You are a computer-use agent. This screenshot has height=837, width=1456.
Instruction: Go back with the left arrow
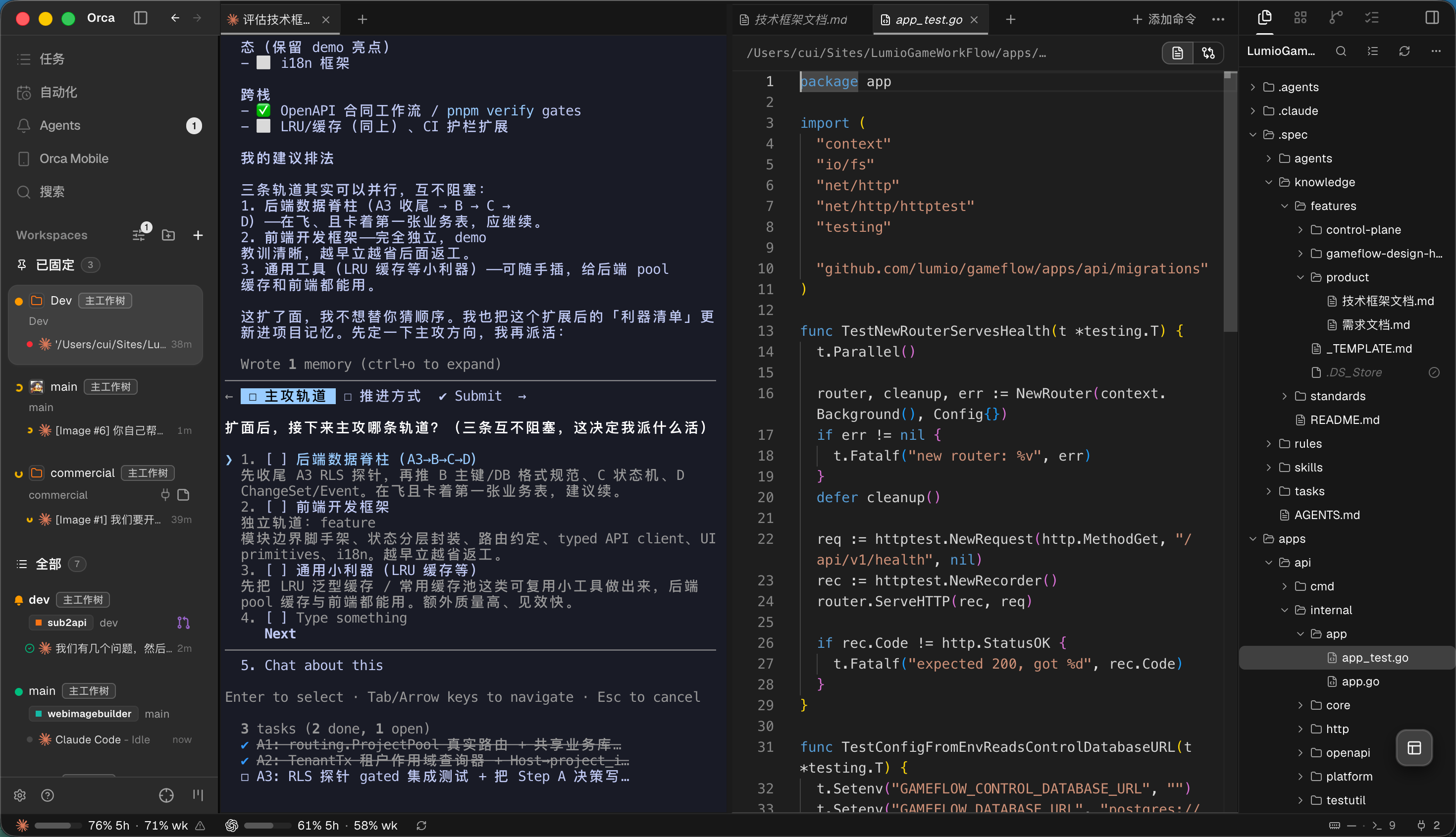175,18
